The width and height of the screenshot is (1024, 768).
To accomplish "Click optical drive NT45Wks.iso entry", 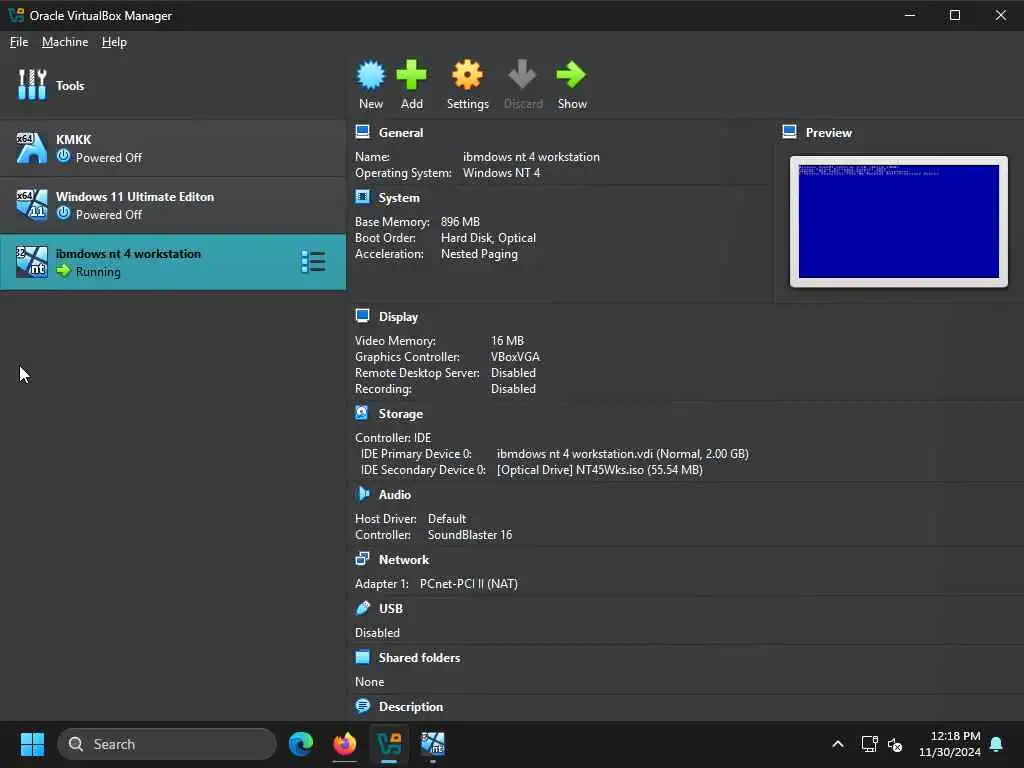I will click(600, 470).
